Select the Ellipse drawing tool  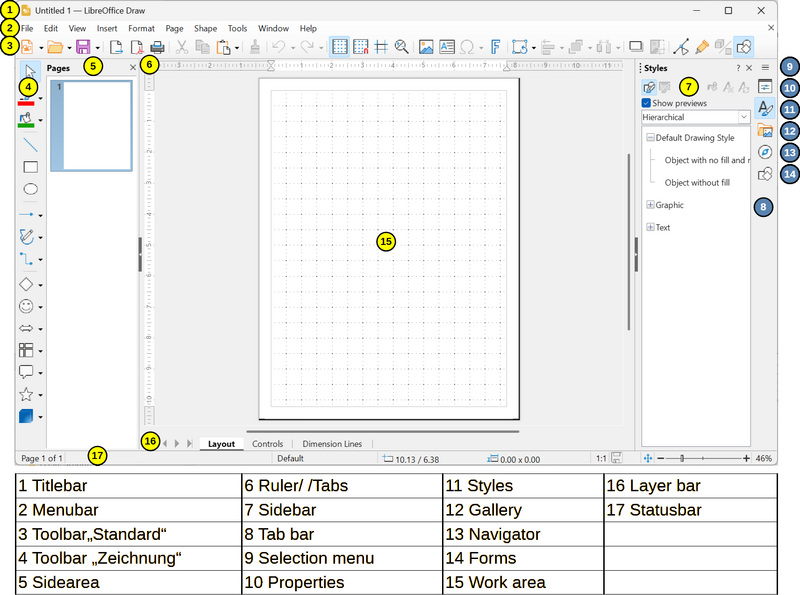point(30,189)
